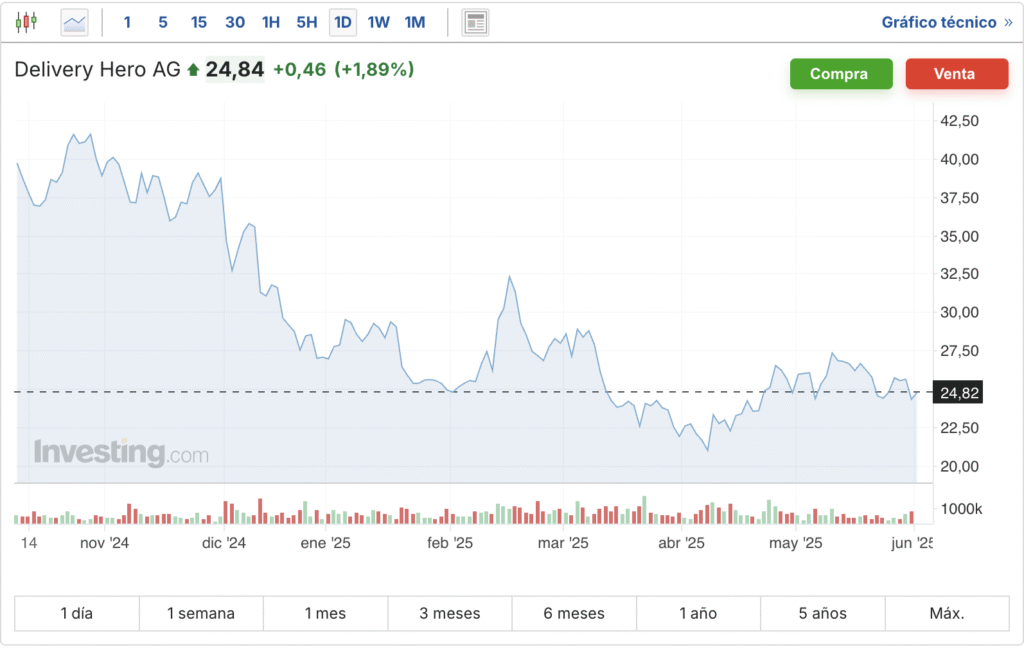1024x654 pixels.
Task: Click the may '25 date label
Action: coord(795,543)
